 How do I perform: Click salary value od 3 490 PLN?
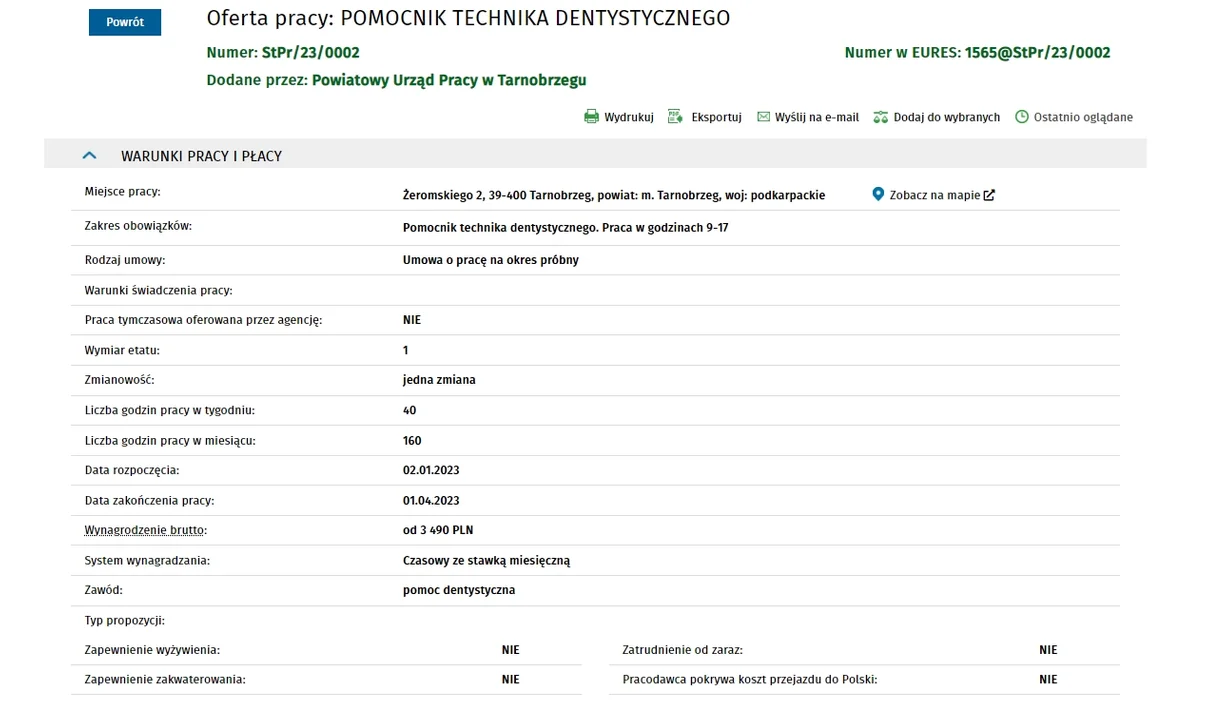coord(438,530)
